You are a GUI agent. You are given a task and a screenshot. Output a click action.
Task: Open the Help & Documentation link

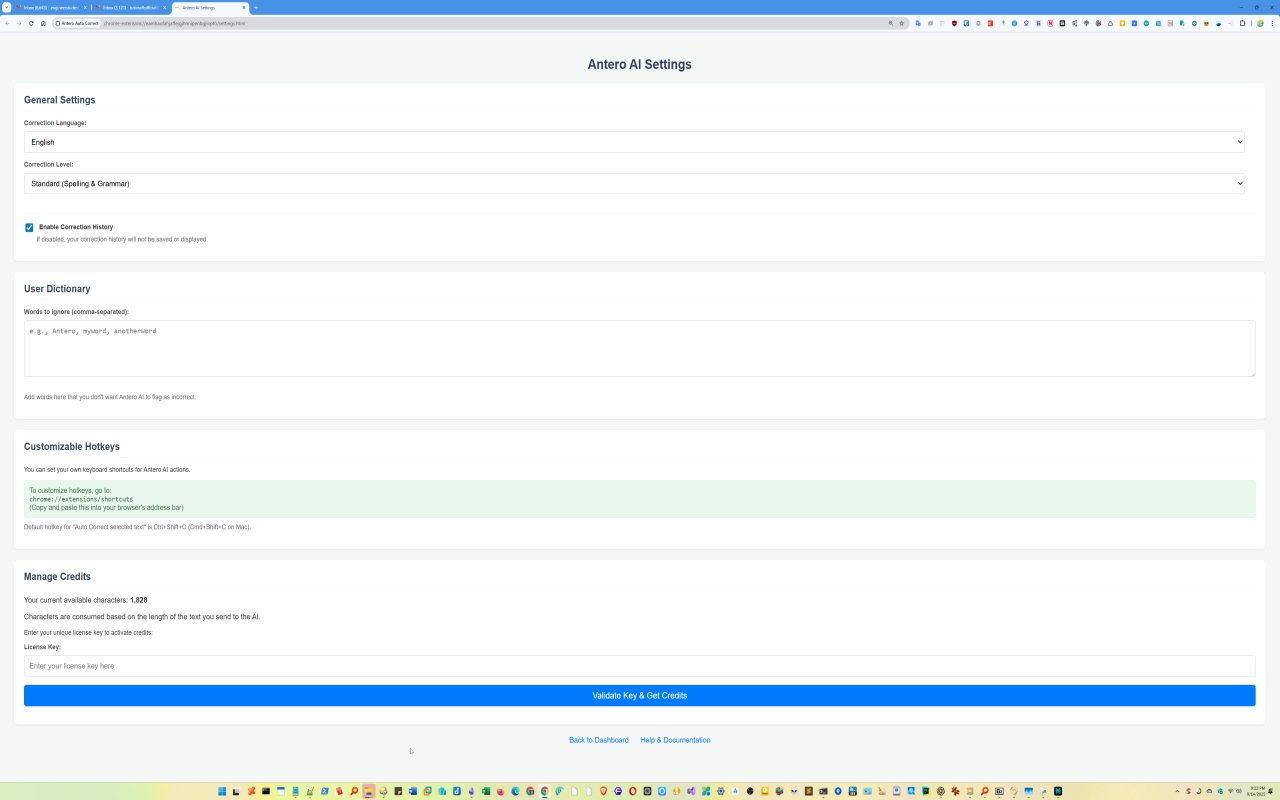click(675, 740)
